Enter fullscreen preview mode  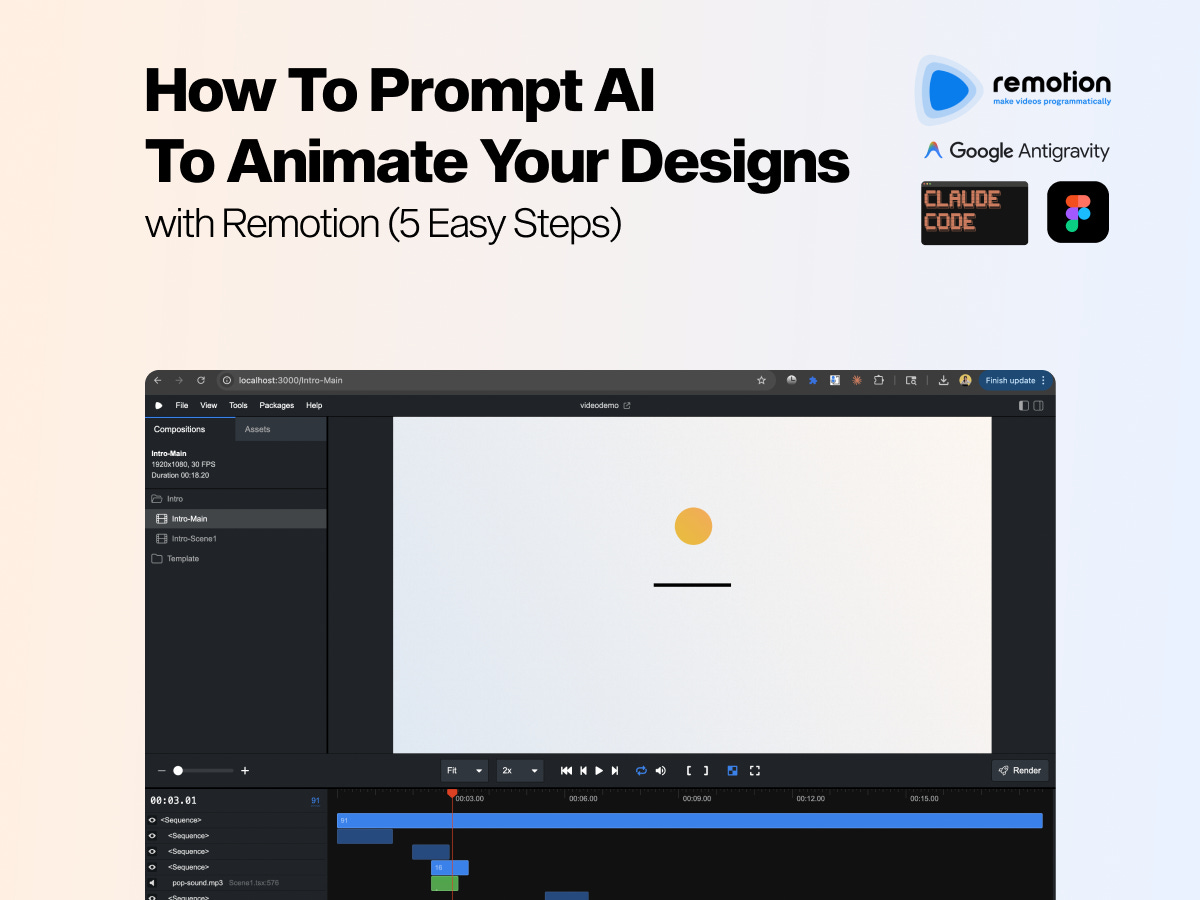coord(755,770)
